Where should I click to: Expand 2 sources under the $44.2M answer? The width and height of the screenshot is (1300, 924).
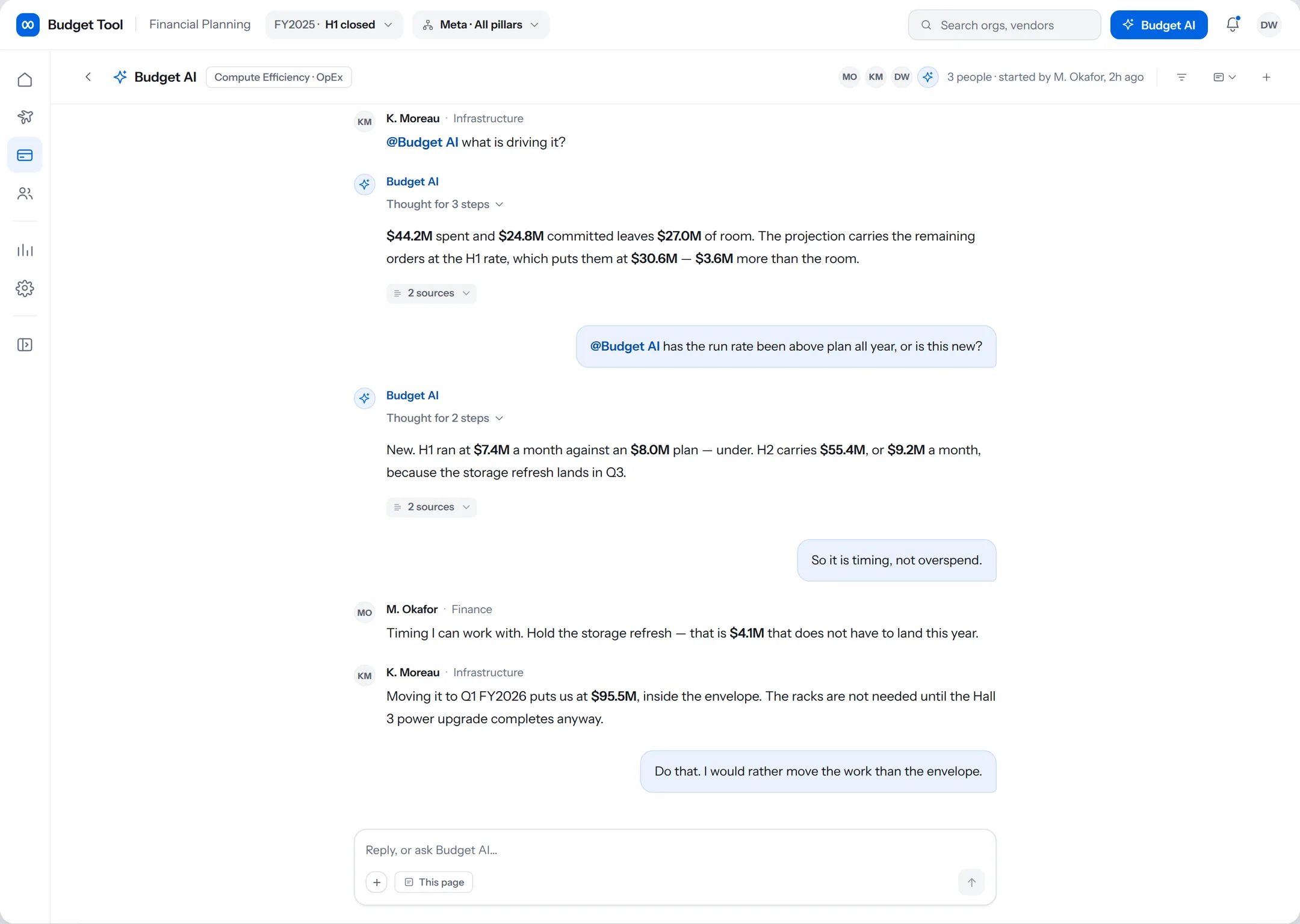coord(431,293)
